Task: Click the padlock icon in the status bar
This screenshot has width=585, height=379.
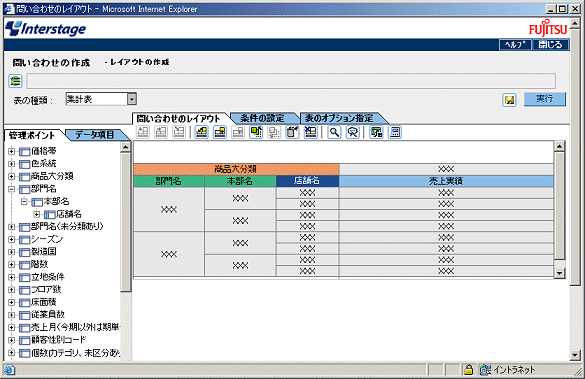Action: pyautogui.click(x=469, y=370)
